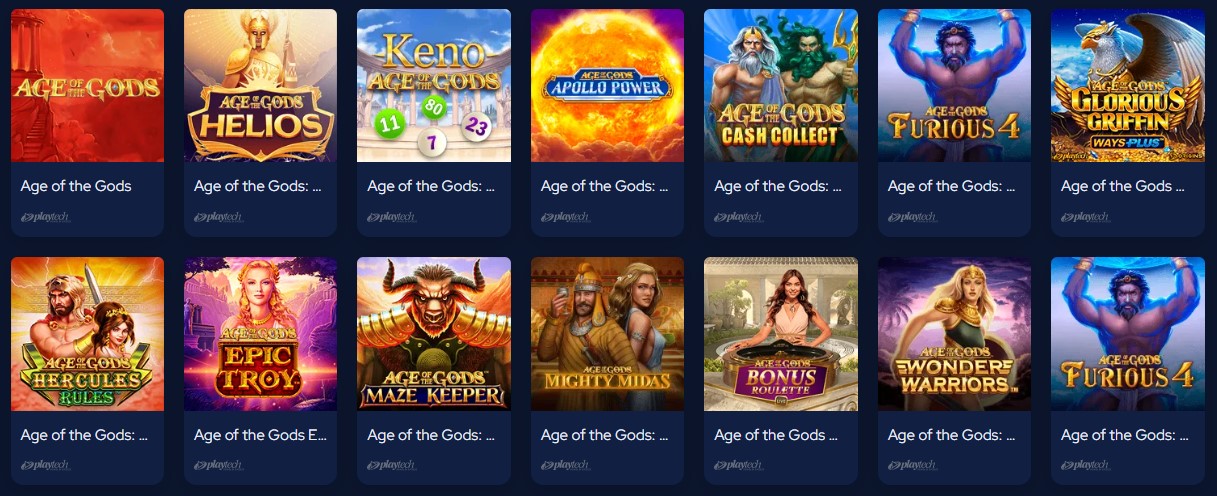1217x496 pixels.
Task: Open the Furious 4 thumbnail in the bottom row
Action: (1128, 334)
